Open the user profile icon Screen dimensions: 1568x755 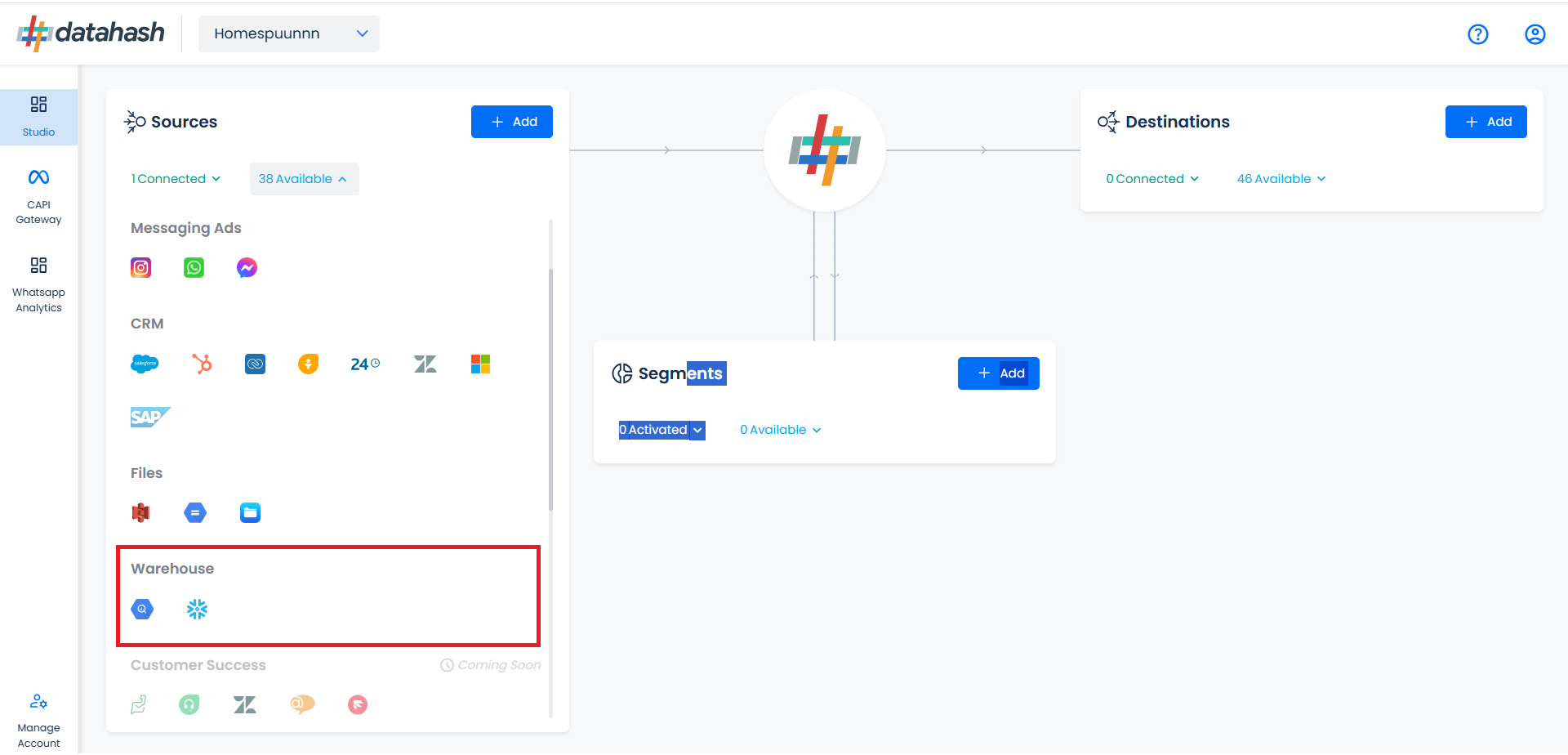pyautogui.click(x=1535, y=34)
